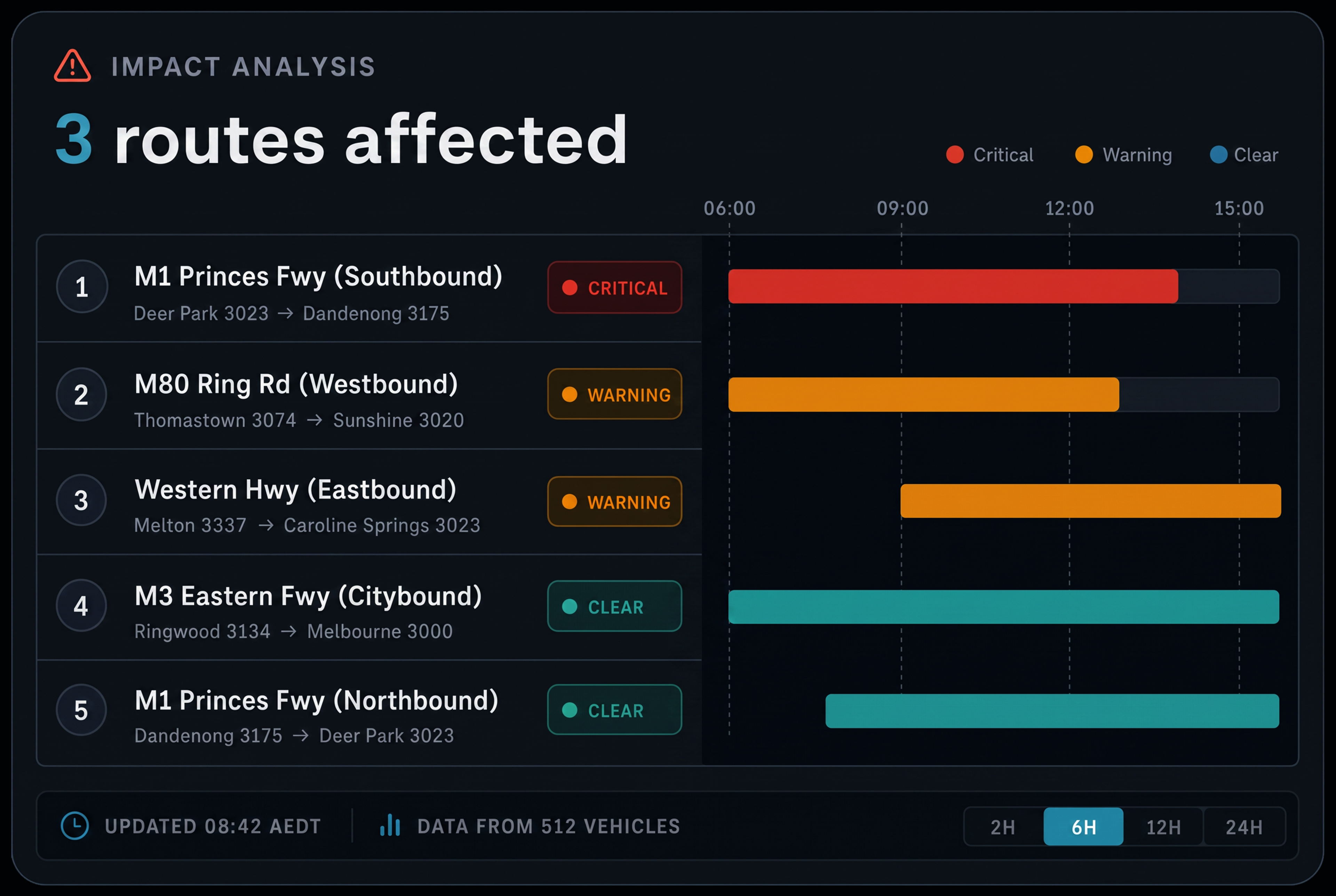Click the red warning triangle icon
This screenshot has height=896, width=1336.
coord(72,66)
